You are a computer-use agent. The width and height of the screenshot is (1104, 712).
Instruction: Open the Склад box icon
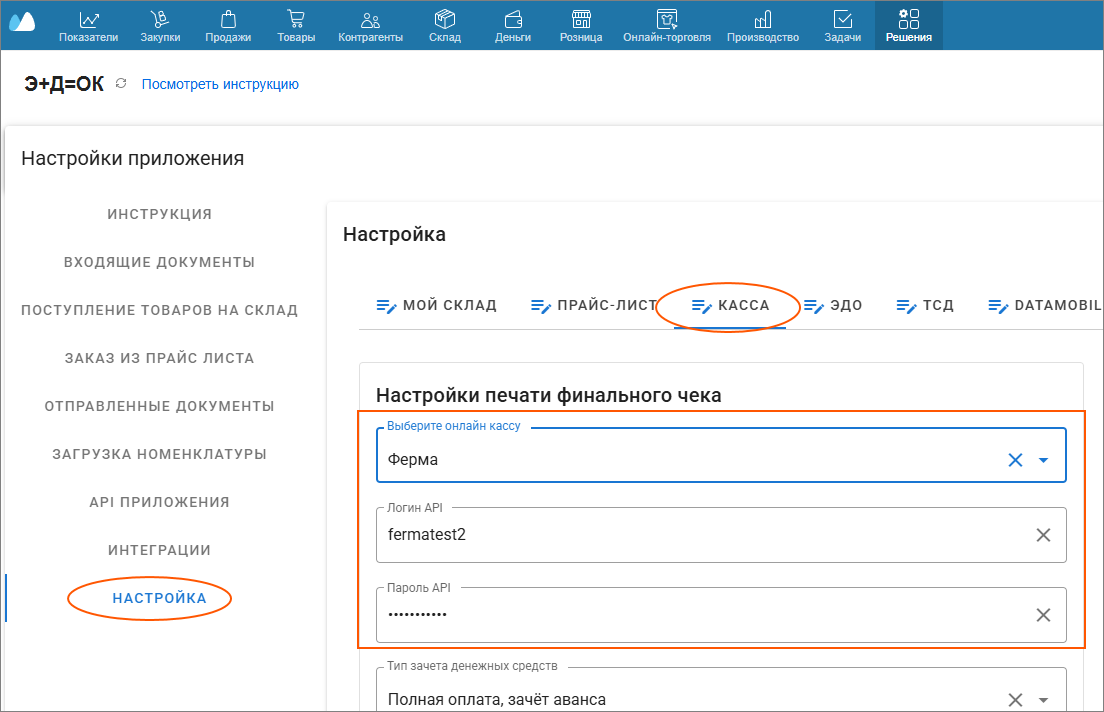(445, 19)
